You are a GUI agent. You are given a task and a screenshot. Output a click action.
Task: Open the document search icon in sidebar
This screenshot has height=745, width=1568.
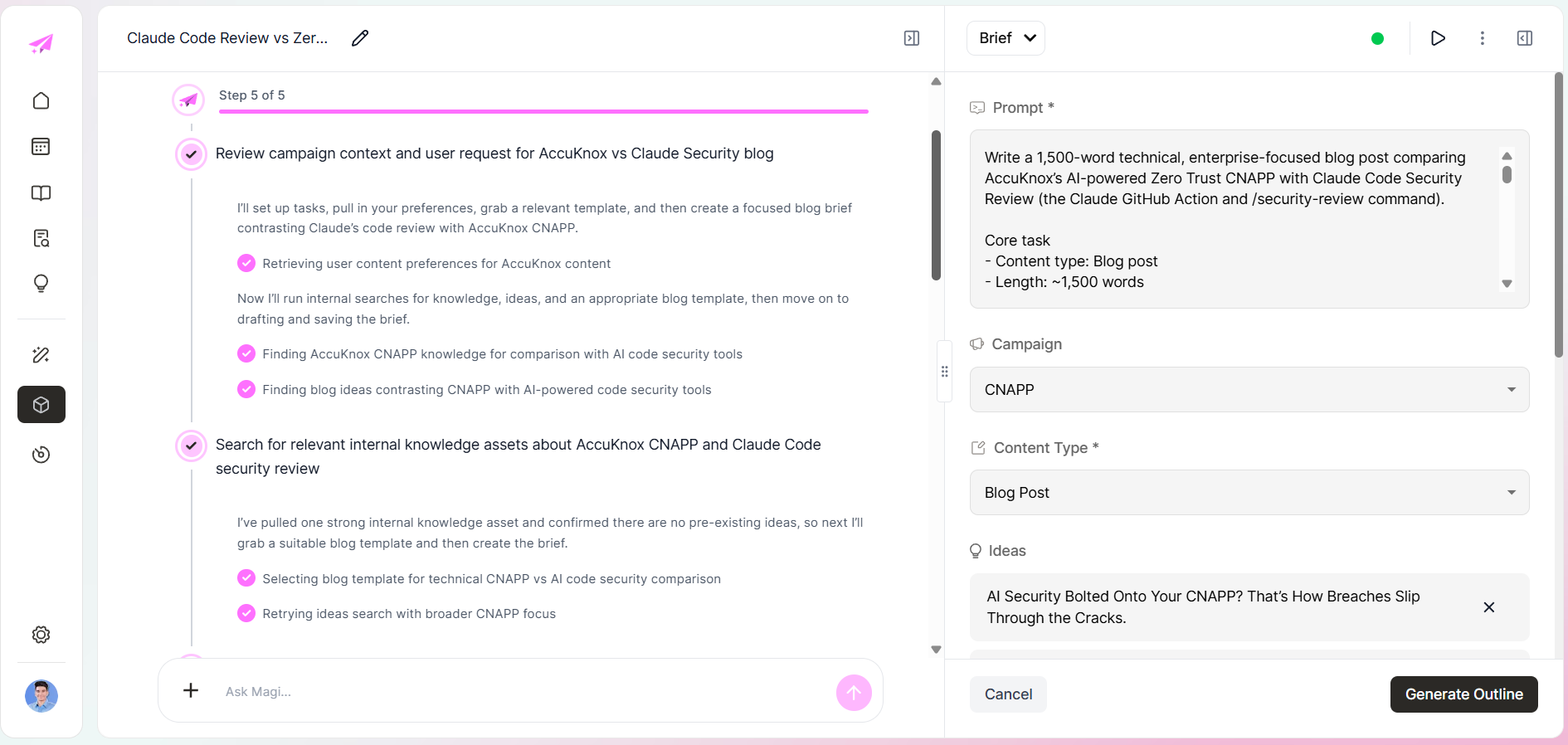click(x=41, y=239)
